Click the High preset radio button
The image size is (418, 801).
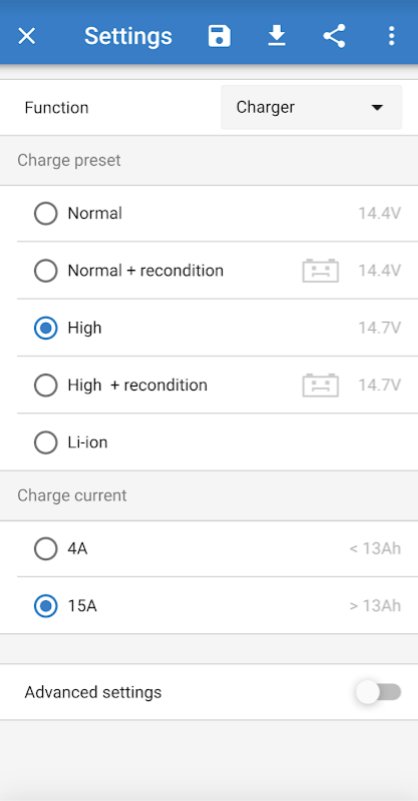click(x=45, y=327)
